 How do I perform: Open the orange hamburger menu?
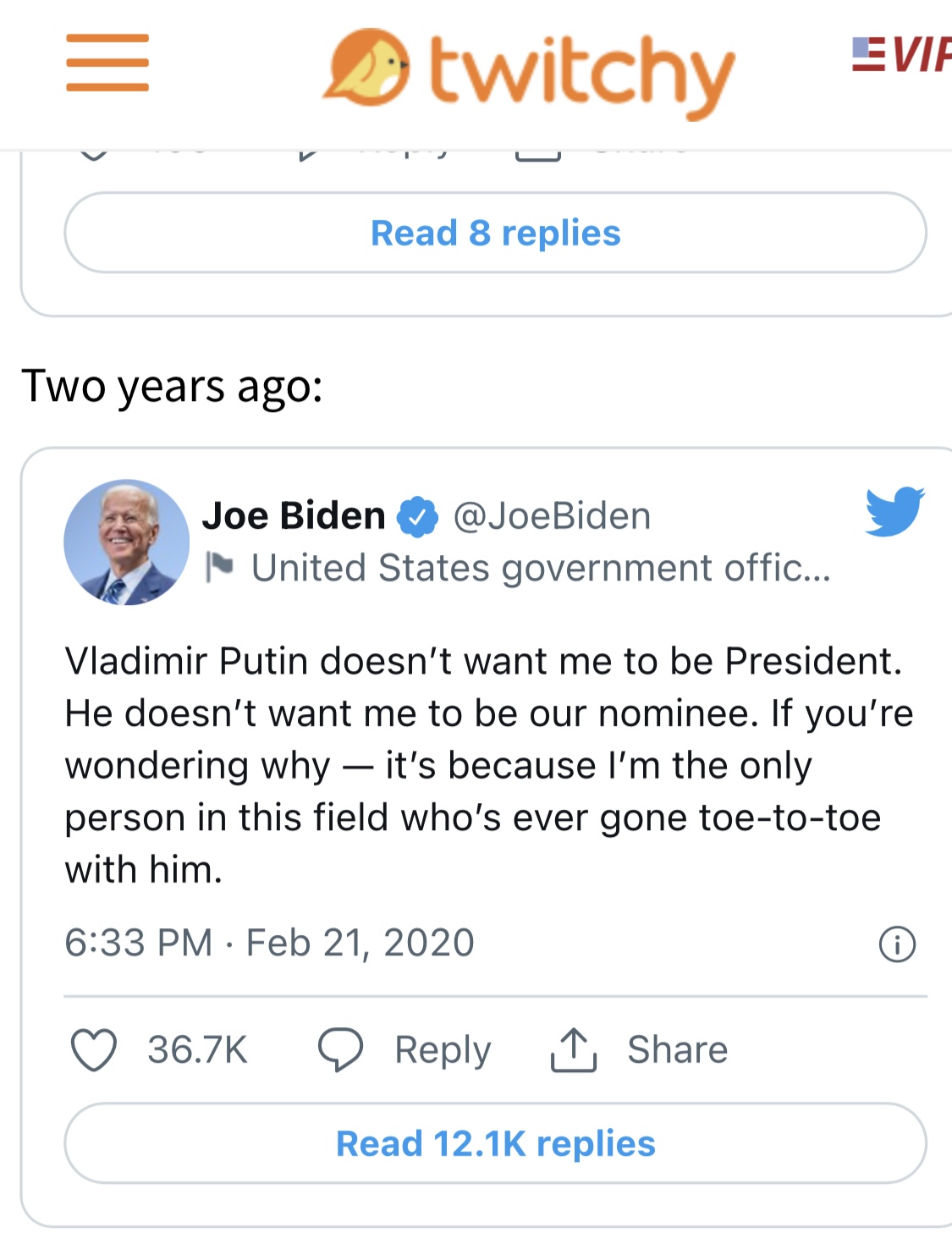[107, 63]
